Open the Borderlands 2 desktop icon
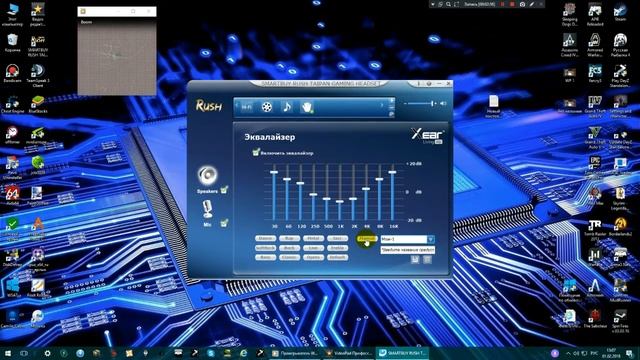Image resolution: width=640 pixels, height=360 pixels. (x=620, y=228)
